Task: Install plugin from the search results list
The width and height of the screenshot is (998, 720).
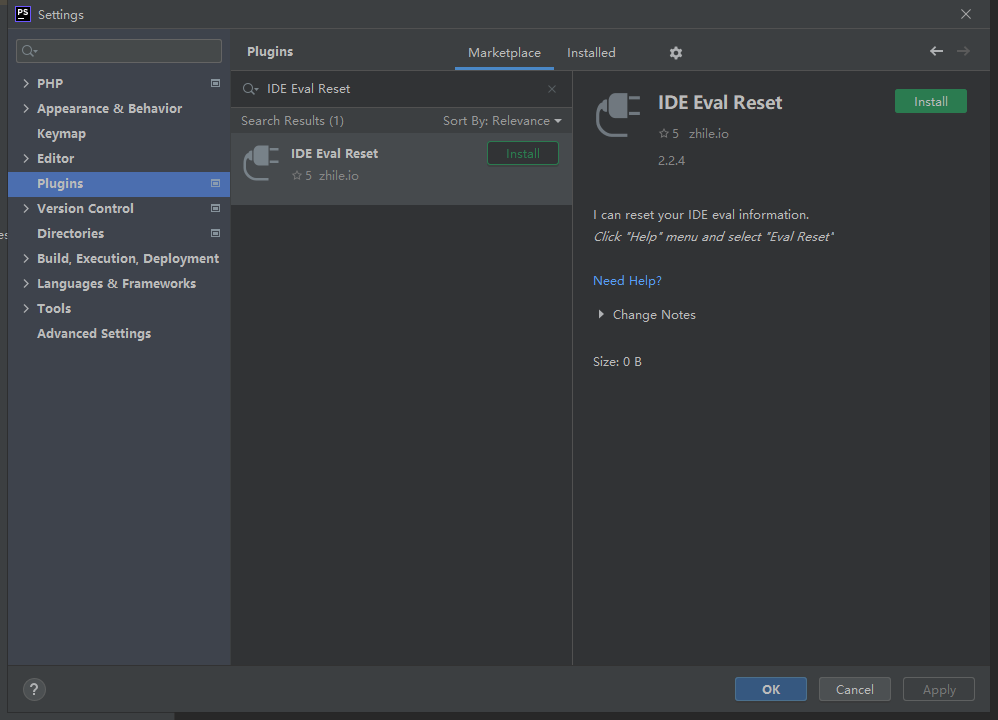Action: point(522,154)
